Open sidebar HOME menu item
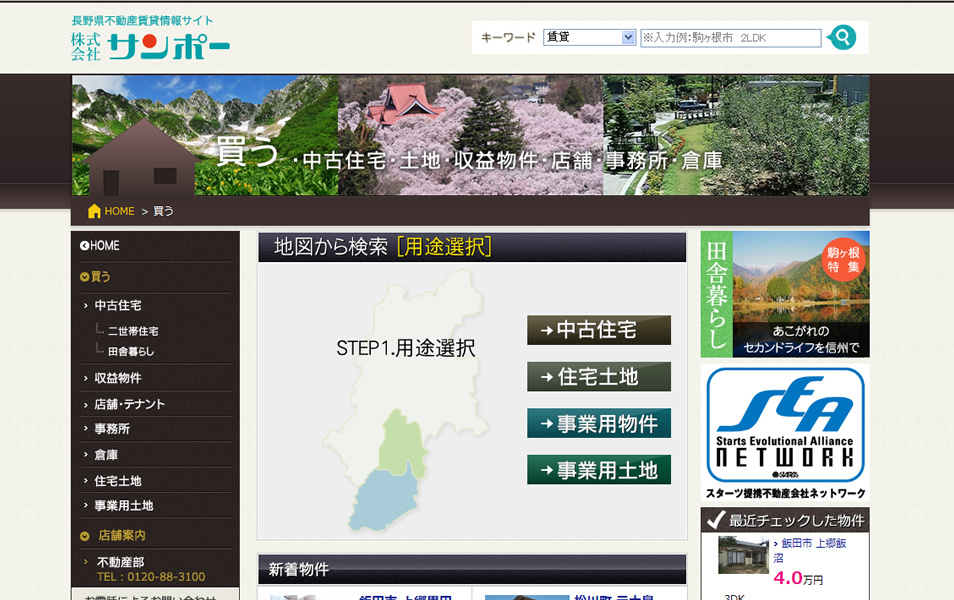The height and width of the screenshot is (600, 954). 105,246
